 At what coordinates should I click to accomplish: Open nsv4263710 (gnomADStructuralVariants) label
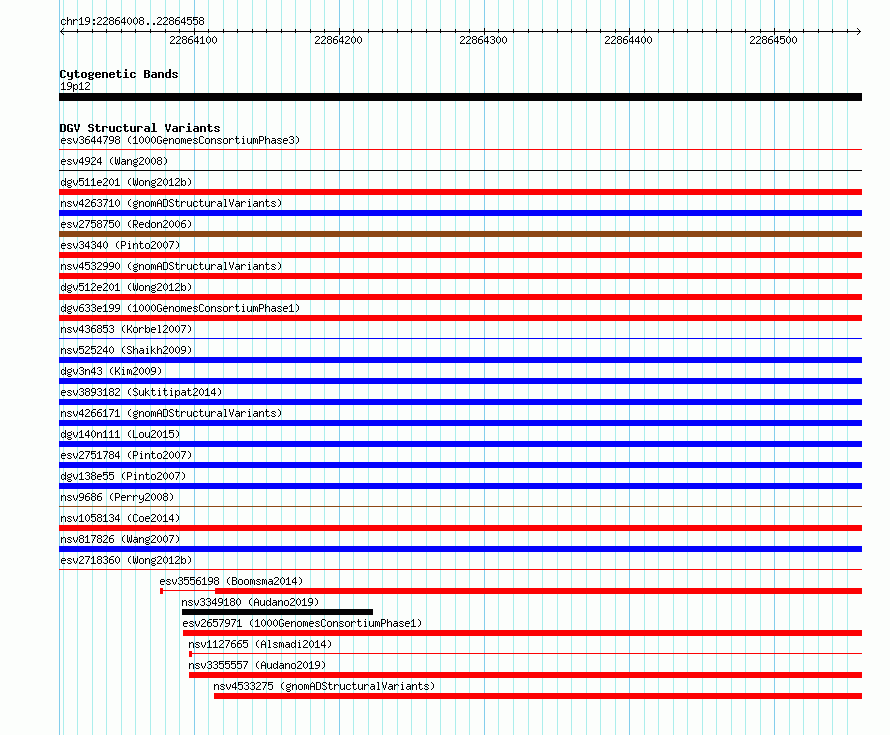171,203
